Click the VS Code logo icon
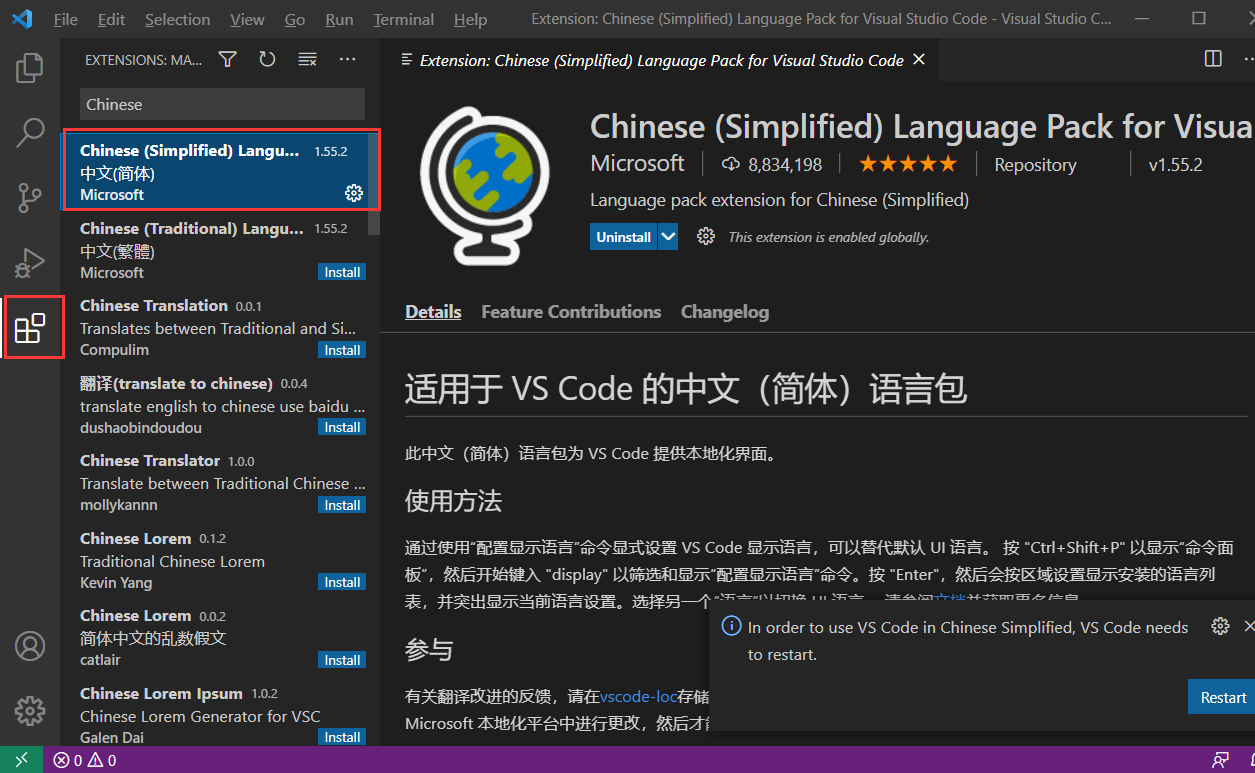The height and width of the screenshot is (773, 1255). (22, 19)
